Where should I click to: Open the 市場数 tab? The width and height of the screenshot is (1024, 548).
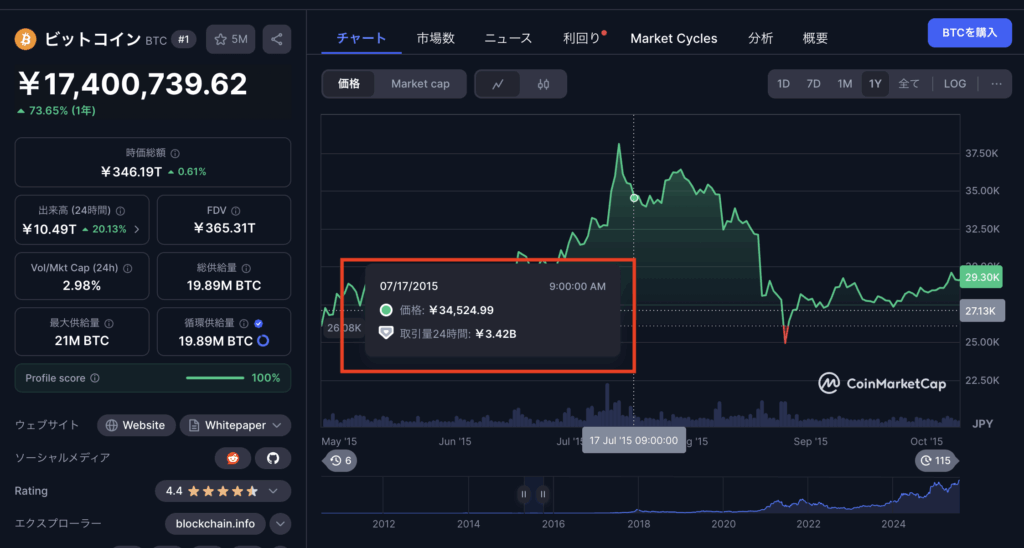(x=436, y=39)
